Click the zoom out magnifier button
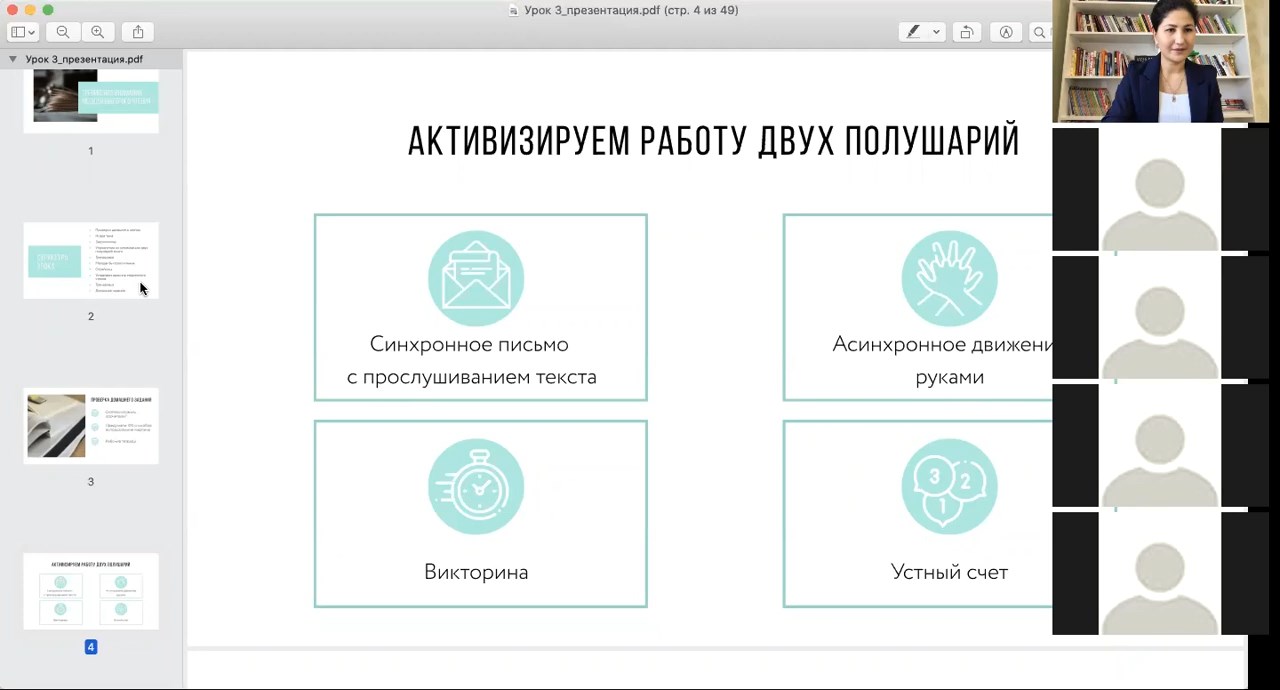Screen dimensions: 1280x690 pos(63,32)
